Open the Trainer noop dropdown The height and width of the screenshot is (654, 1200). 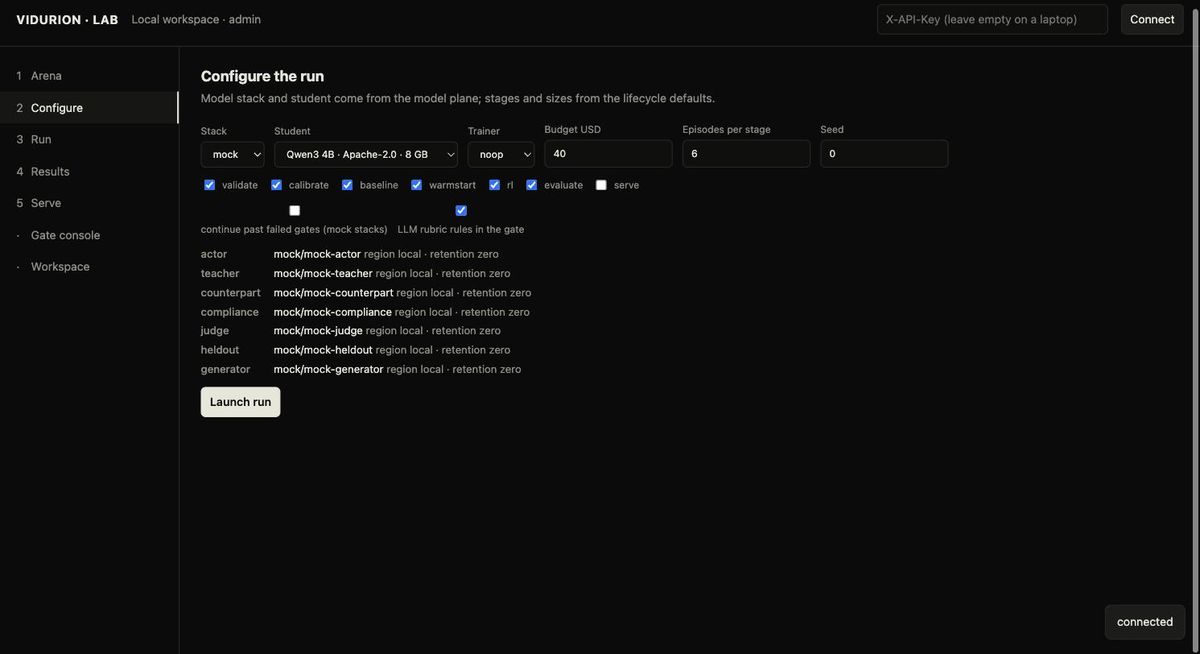pyautogui.click(x=501, y=154)
